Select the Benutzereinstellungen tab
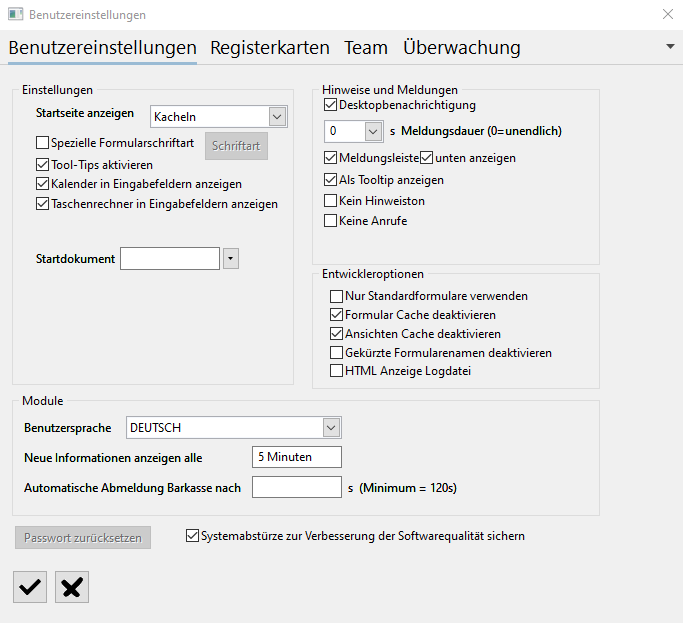Screen dimensions: 683x623 (102, 47)
